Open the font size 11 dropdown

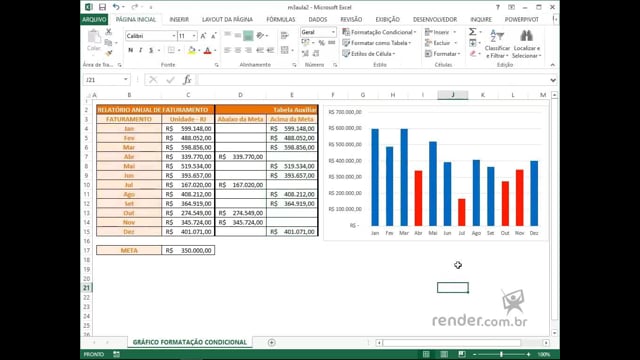pos(194,36)
